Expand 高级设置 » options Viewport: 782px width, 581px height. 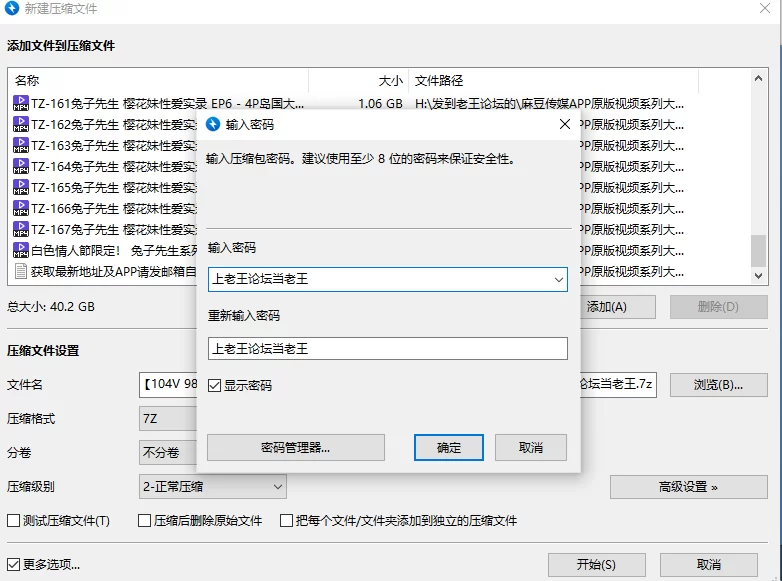click(x=688, y=487)
